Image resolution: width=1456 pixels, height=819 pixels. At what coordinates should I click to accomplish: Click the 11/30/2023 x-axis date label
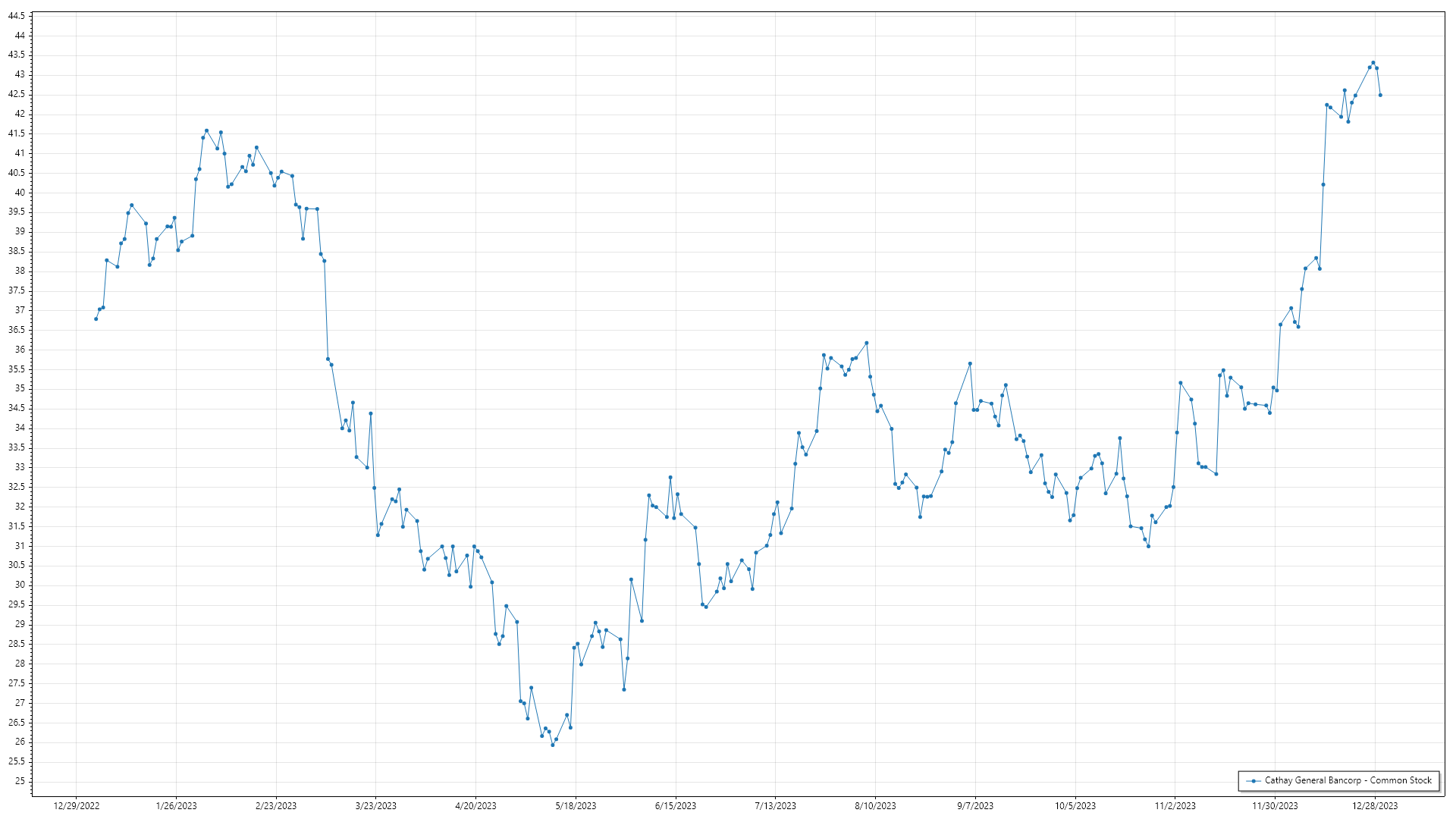pyautogui.click(x=1275, y=805)
